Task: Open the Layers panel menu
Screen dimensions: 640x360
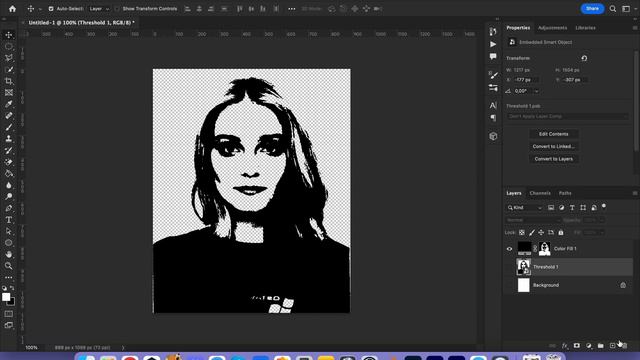Action: (x=635, y=193)
